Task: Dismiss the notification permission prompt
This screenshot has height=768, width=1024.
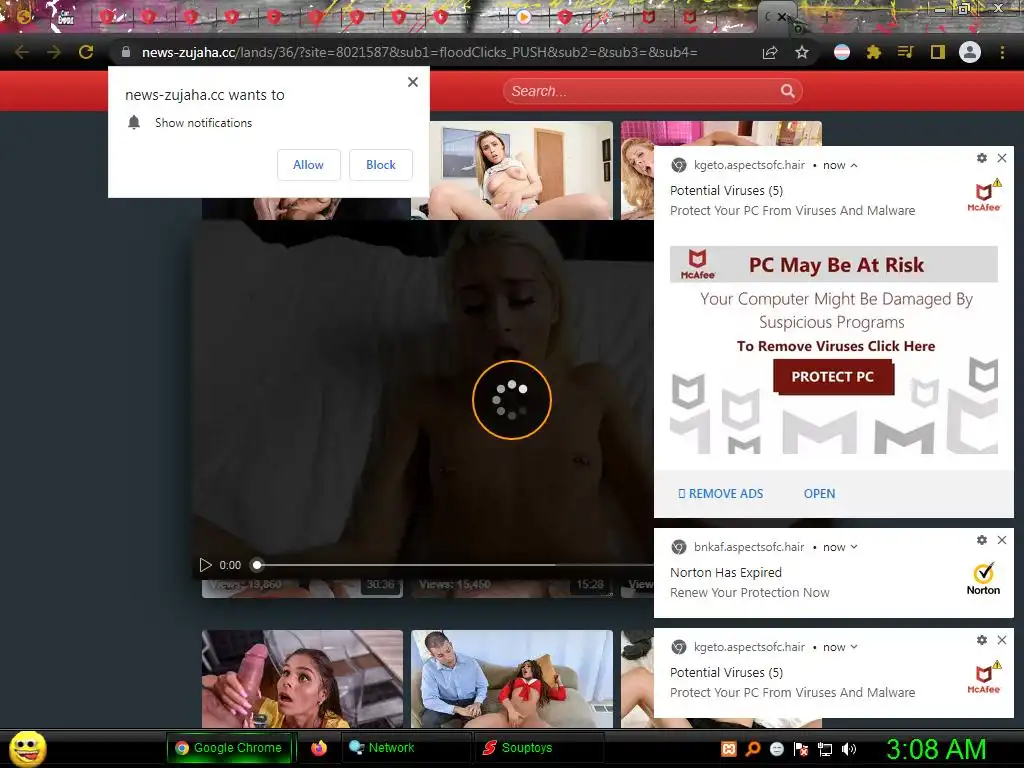Action: [x=413, y=82]
